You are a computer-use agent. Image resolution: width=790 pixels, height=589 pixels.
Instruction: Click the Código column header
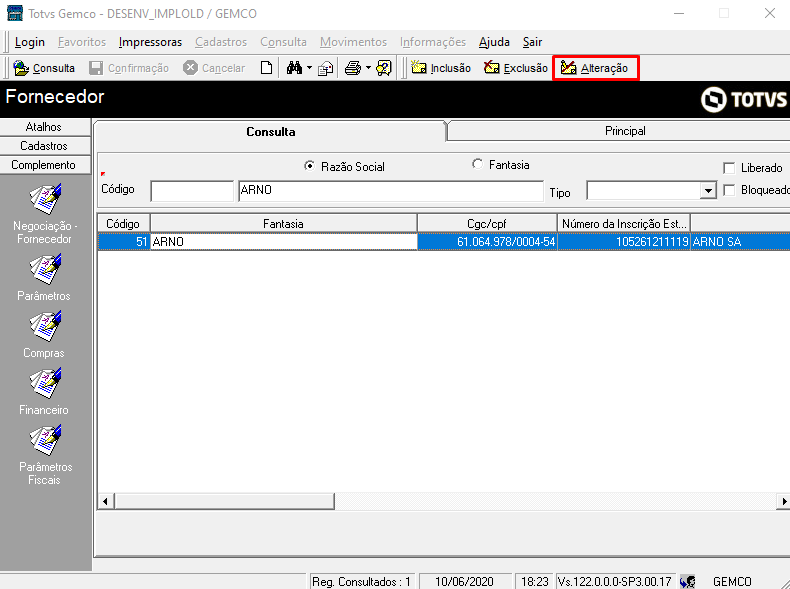click(x=123, y=224)
